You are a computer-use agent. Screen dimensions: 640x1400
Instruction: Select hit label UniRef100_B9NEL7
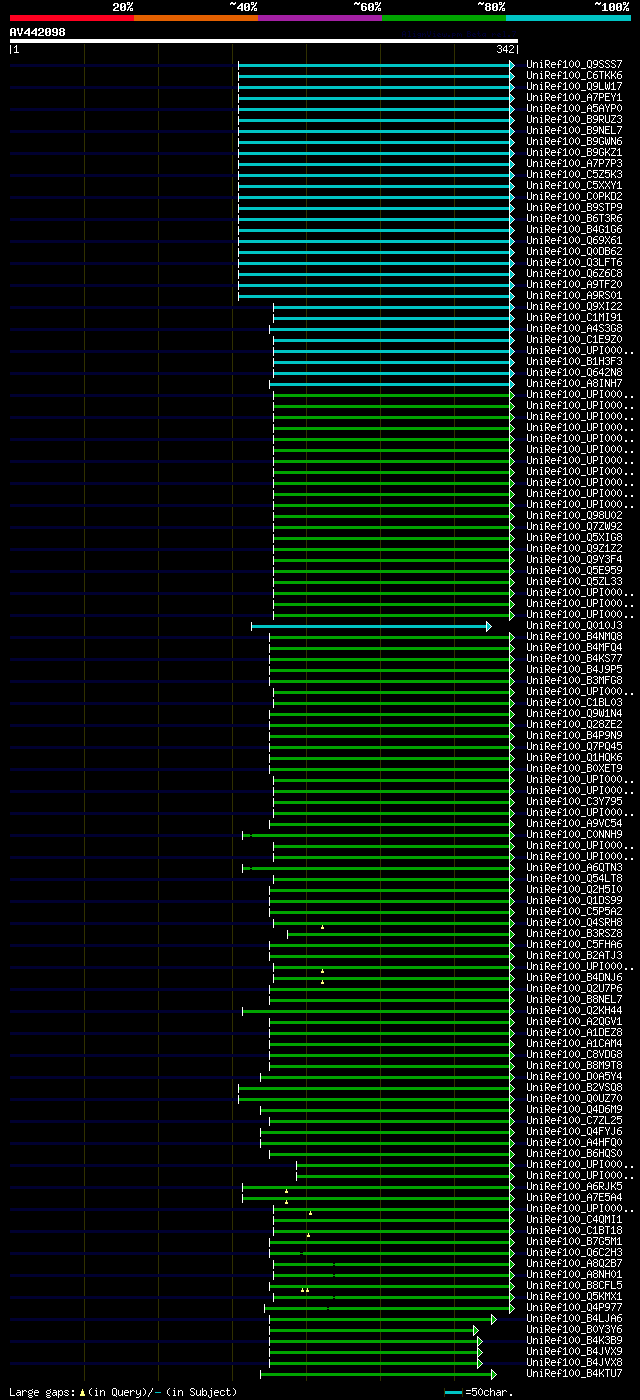[x=574, y=130]
